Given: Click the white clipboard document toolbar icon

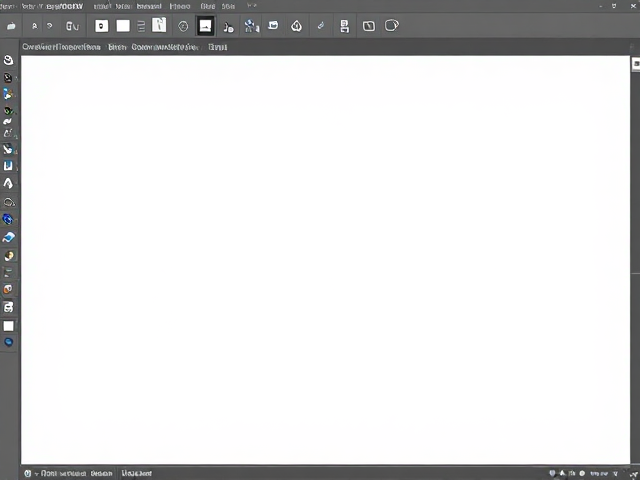Looking at the screenshot, I should (159, 25).
